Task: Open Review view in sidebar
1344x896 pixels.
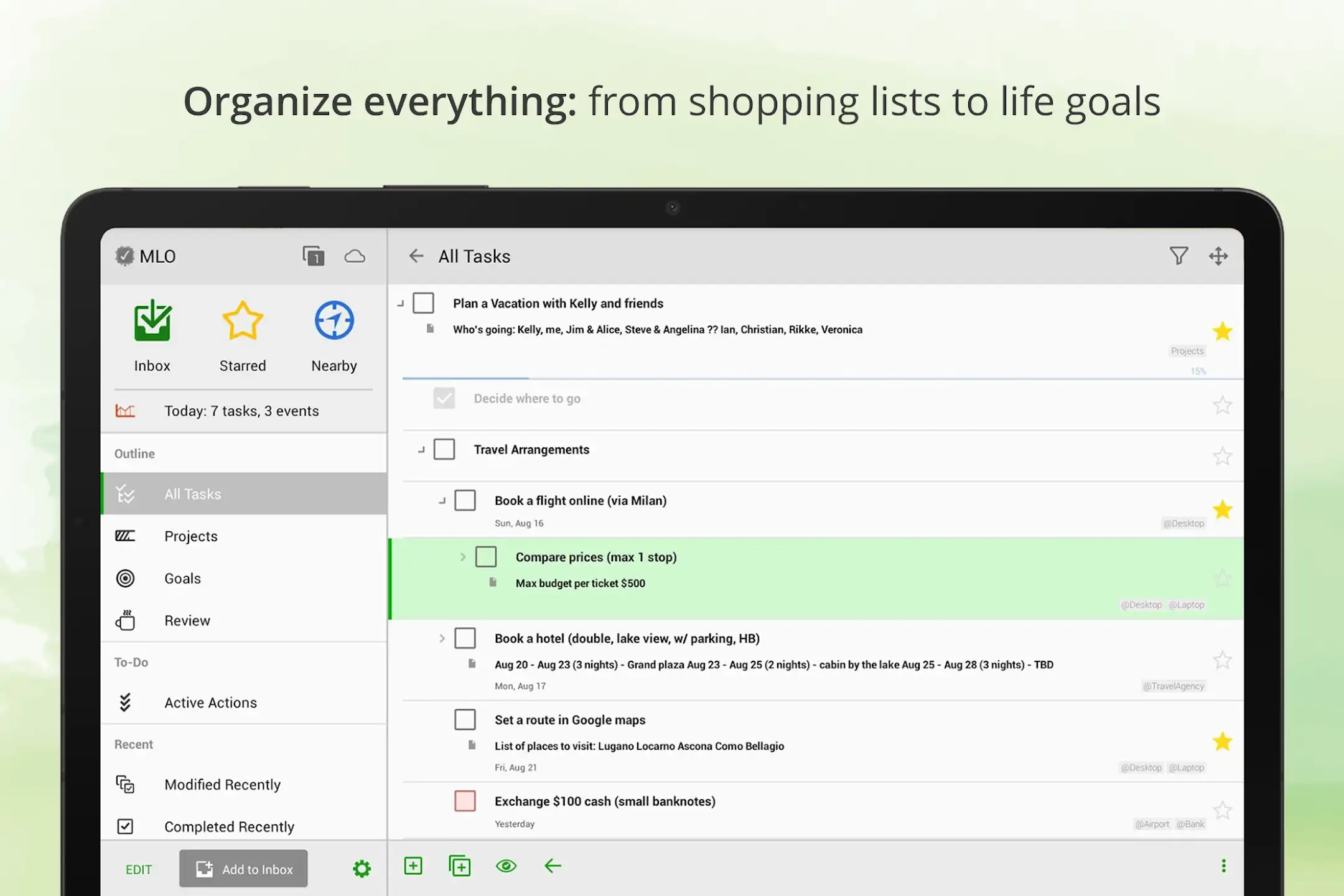Action: pyautogui.click(x=244, y=620)
